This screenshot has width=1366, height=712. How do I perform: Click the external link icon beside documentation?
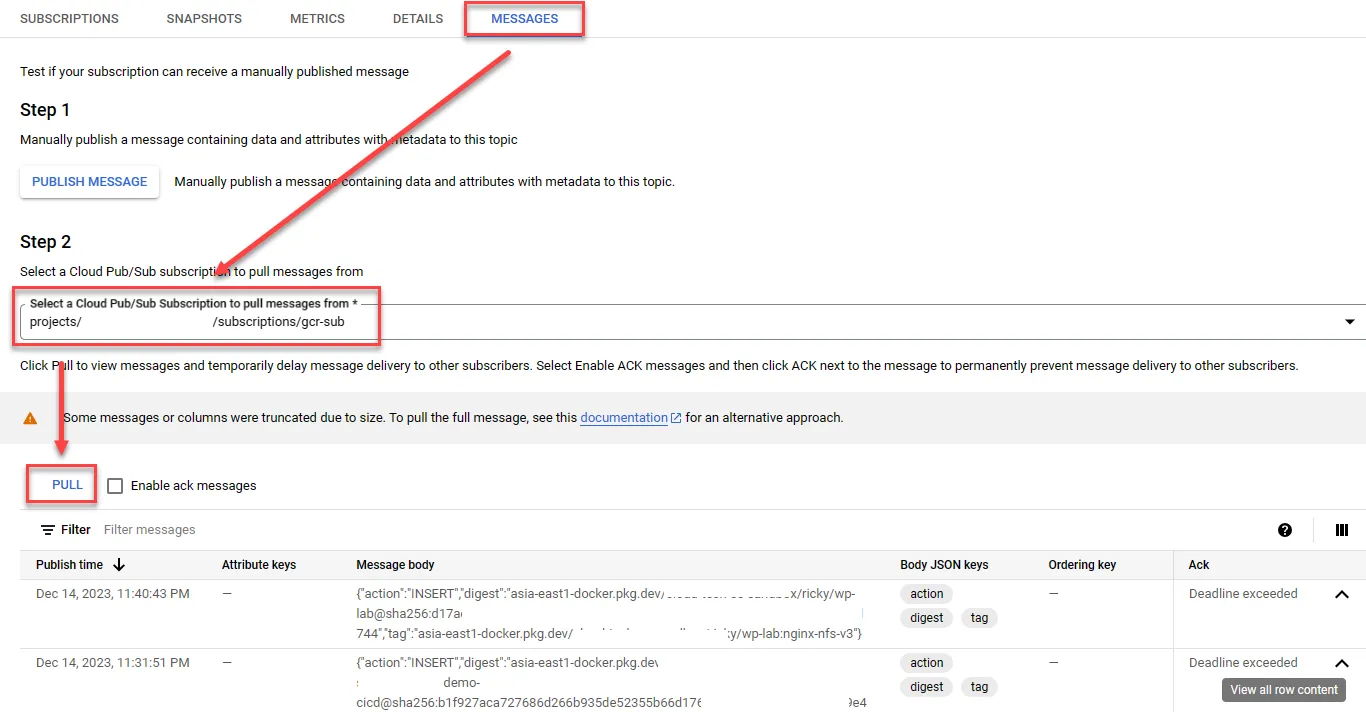point(676,418)
